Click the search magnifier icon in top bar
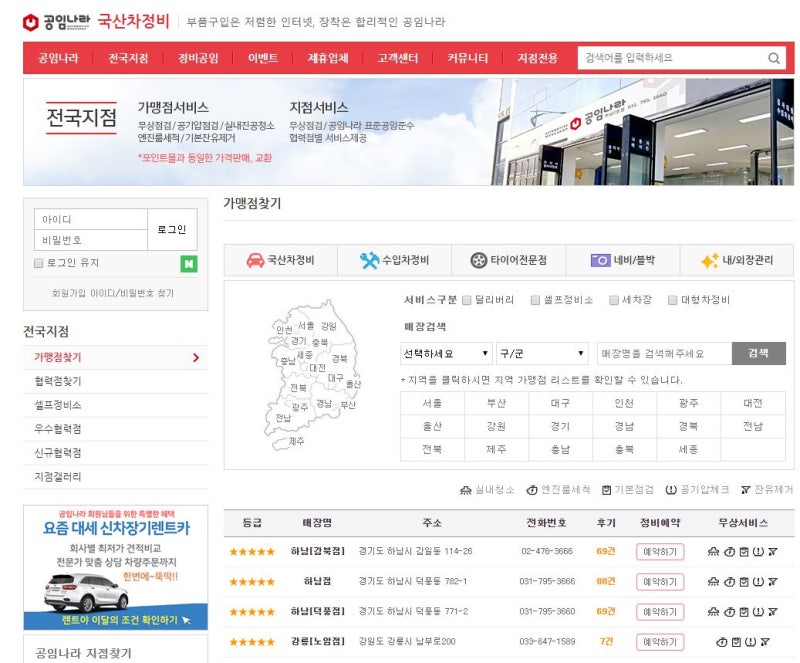 (x=773, y=58)
